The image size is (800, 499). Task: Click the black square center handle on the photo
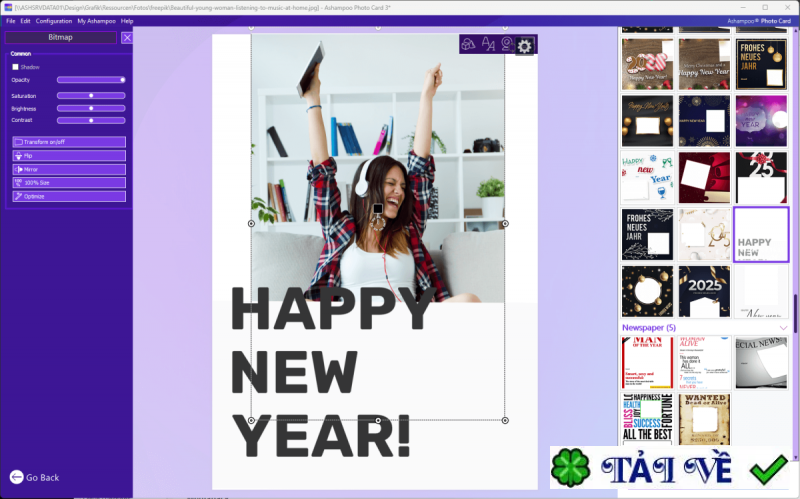[x=378, y=208]
